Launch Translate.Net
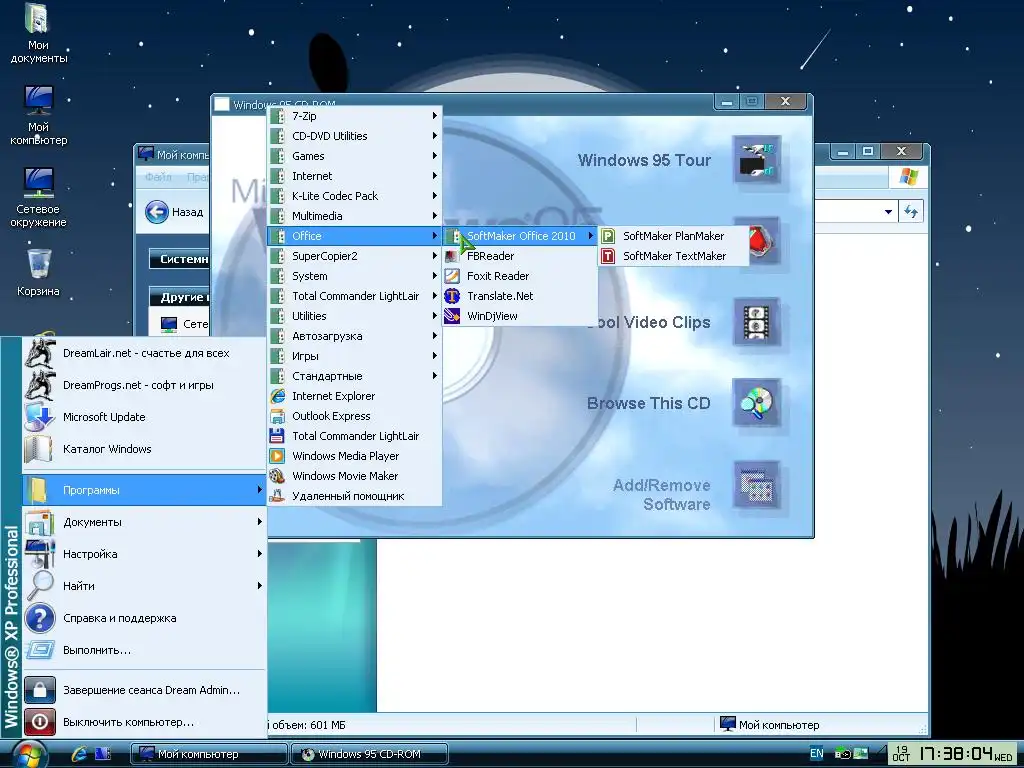The height and width of the screenshot is (768, 1024). (520, 296)
